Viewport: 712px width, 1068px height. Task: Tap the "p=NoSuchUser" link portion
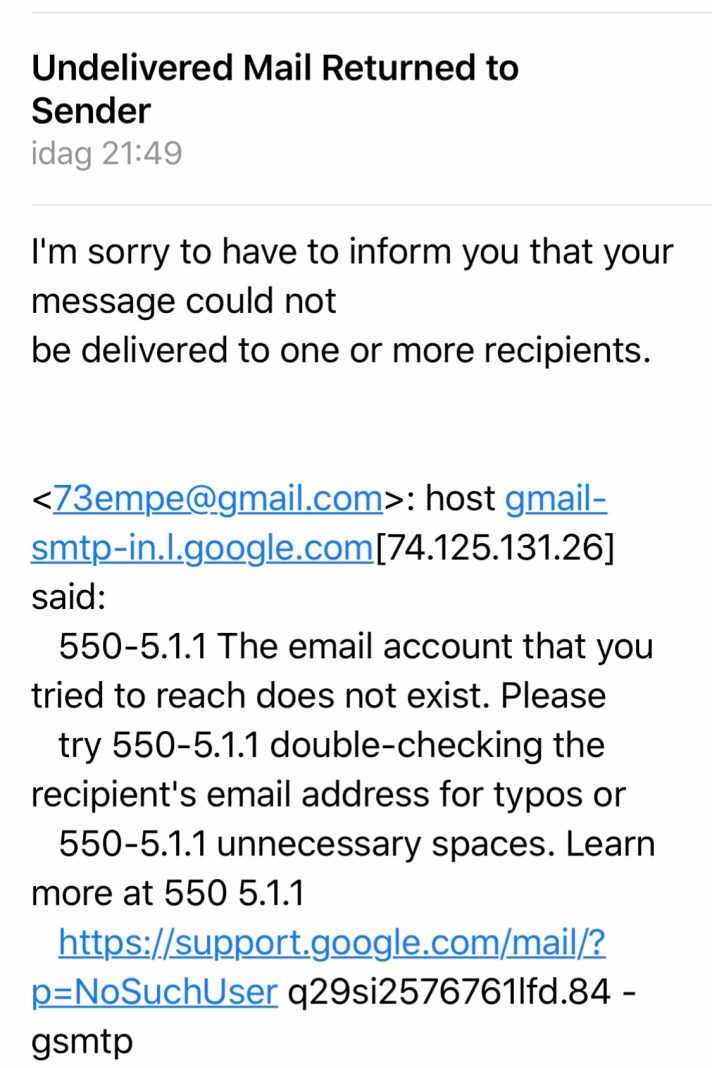[x=154, y=992]
